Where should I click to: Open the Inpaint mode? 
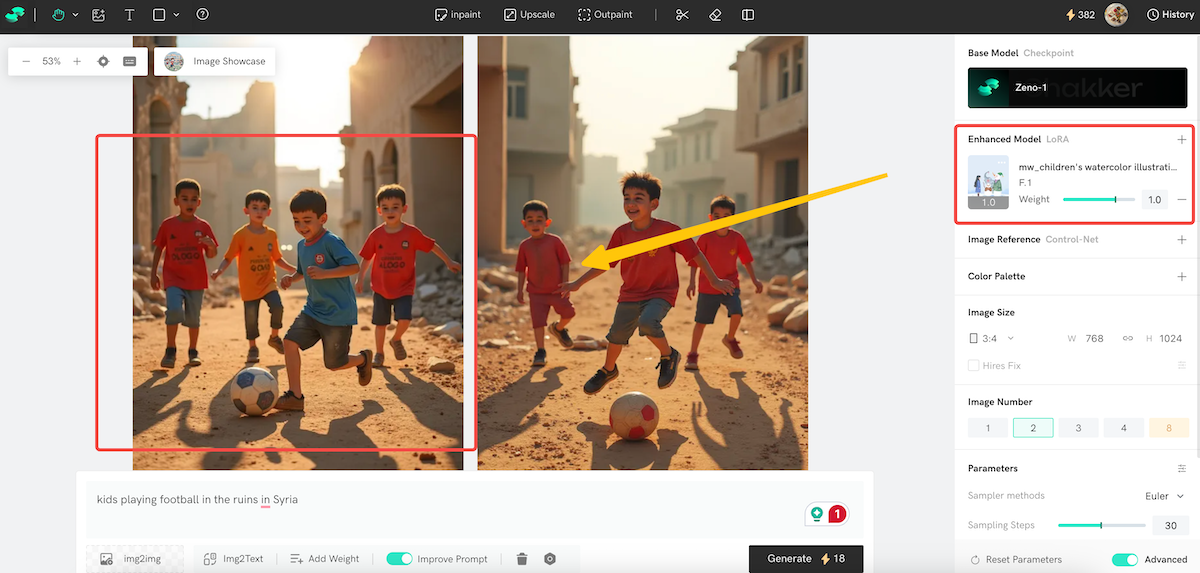[459, 15]
